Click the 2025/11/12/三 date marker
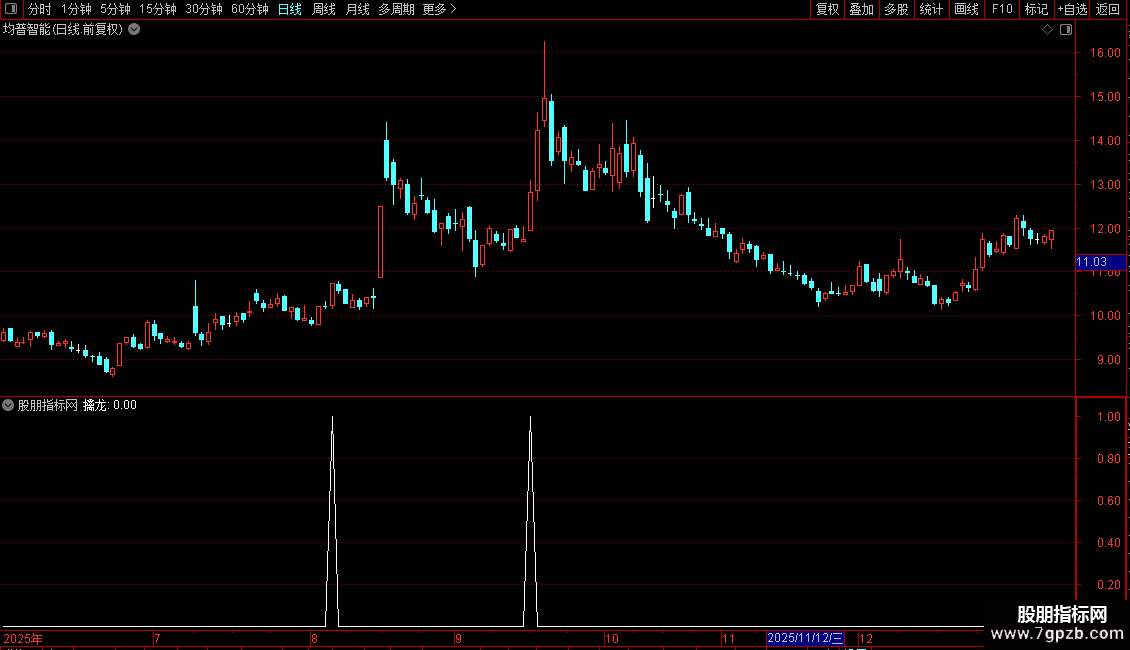This screenshot has height=650, width=1130. pyautogui.click(x=805, y=638)
